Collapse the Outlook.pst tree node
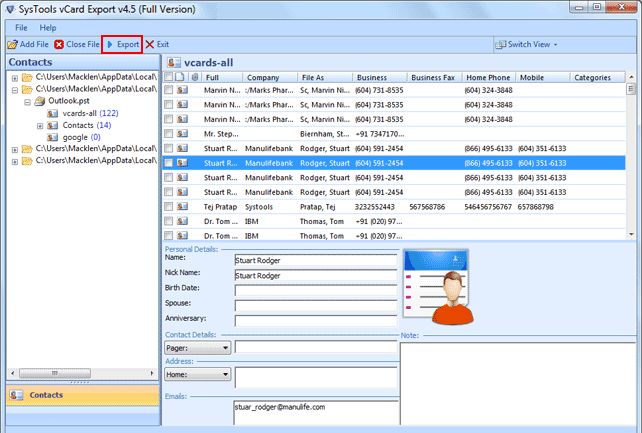Image resolution: width=642 pixels, height=433 pixels. pos(27,102)
